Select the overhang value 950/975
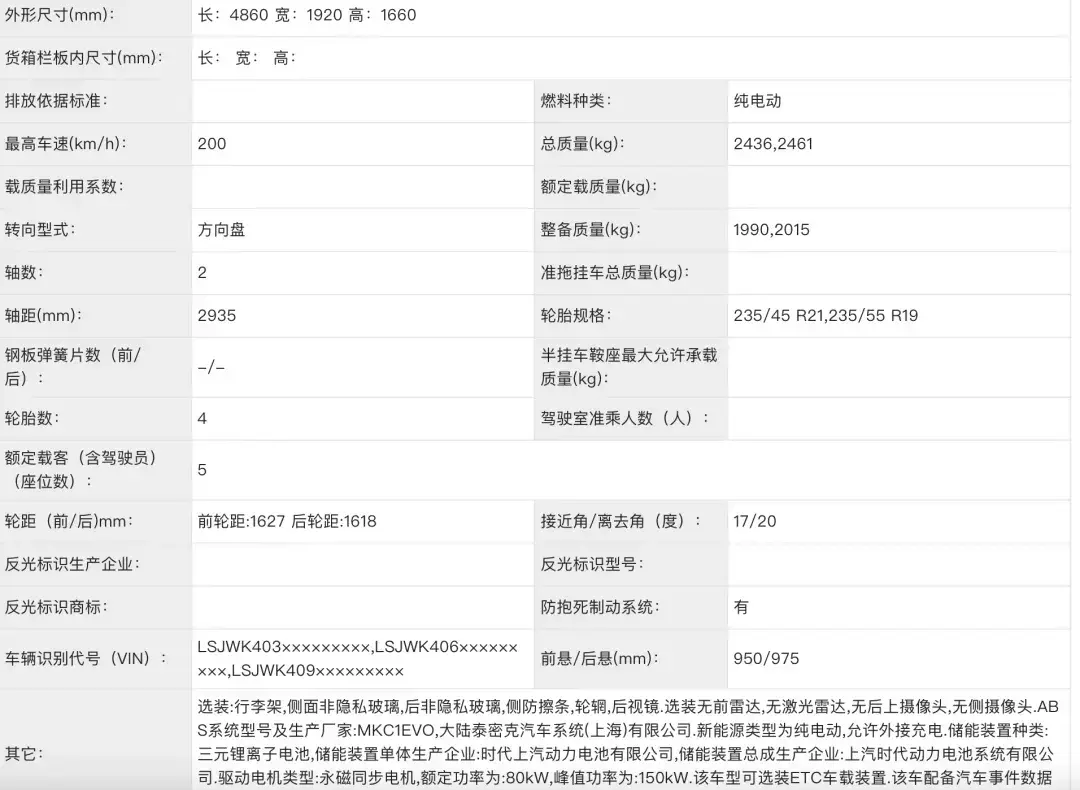Image resolution: width=1080 pixels, height=790 pixels. [x=766, y=659]
